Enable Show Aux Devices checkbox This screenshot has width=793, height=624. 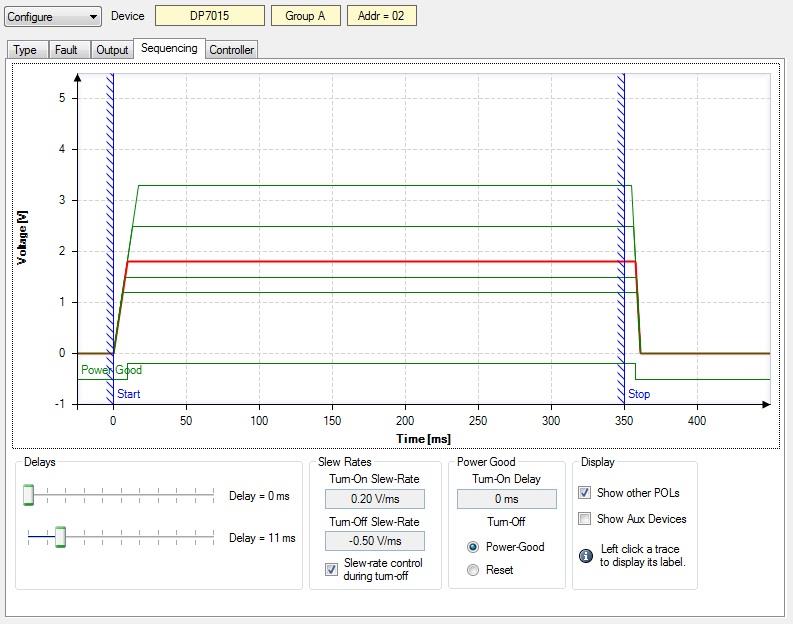[x=585, y=519]
